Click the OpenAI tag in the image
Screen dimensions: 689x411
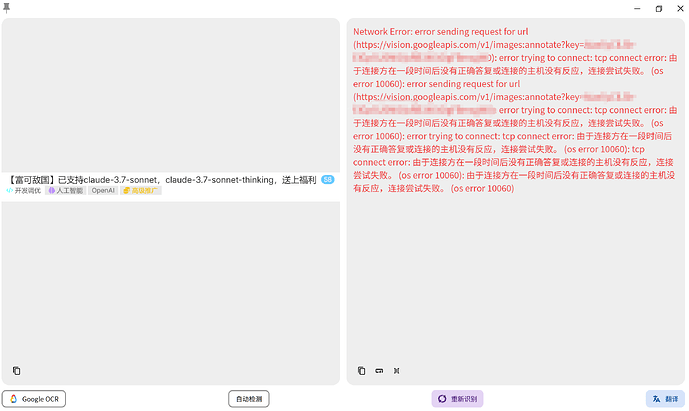point(103,190)
